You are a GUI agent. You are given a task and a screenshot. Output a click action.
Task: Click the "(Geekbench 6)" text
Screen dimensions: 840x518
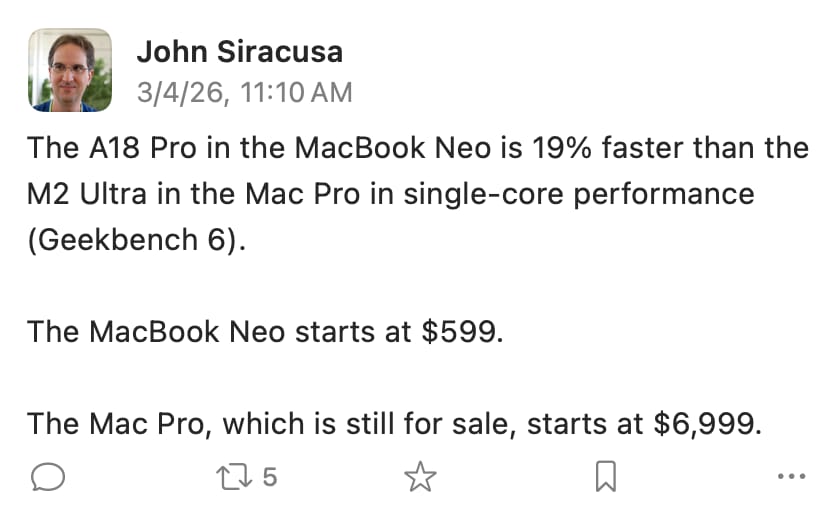(136, 240)
